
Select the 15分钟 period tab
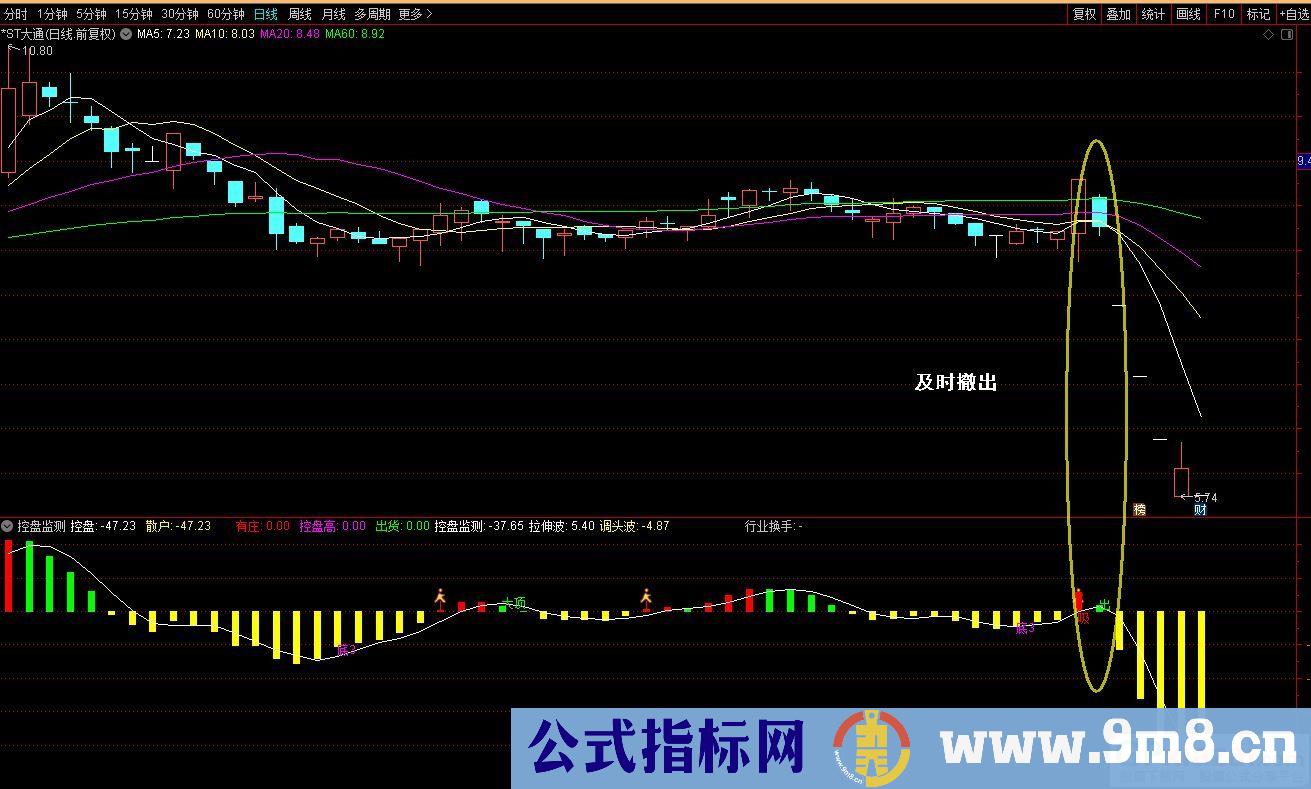point(134,14)
